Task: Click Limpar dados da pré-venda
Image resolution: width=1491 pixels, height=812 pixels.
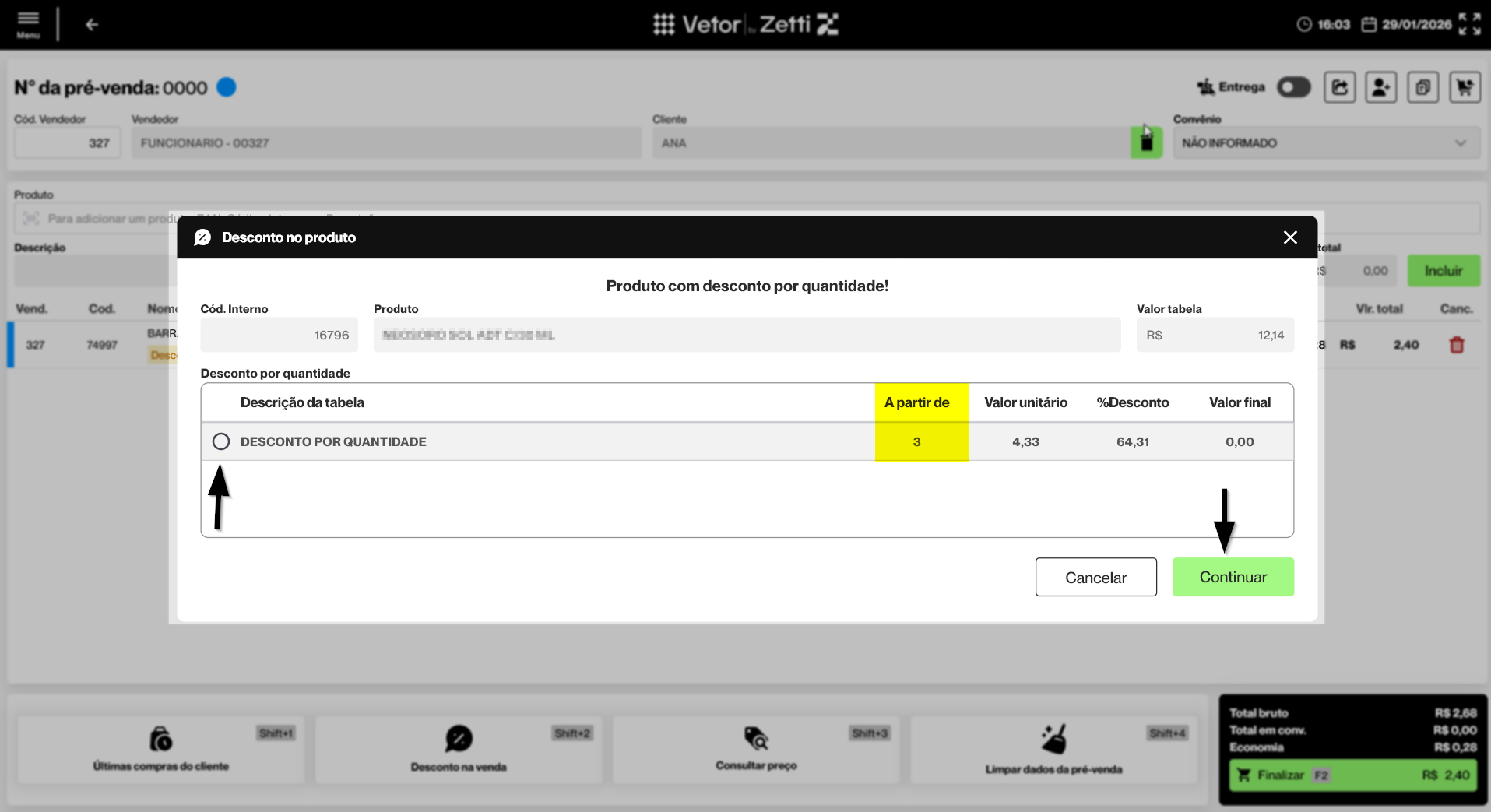Action: point(1053,749)
